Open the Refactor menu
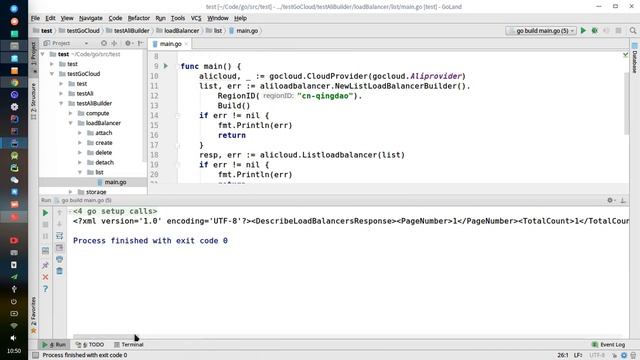Screen dimensions: 640x360 point(139,18)
